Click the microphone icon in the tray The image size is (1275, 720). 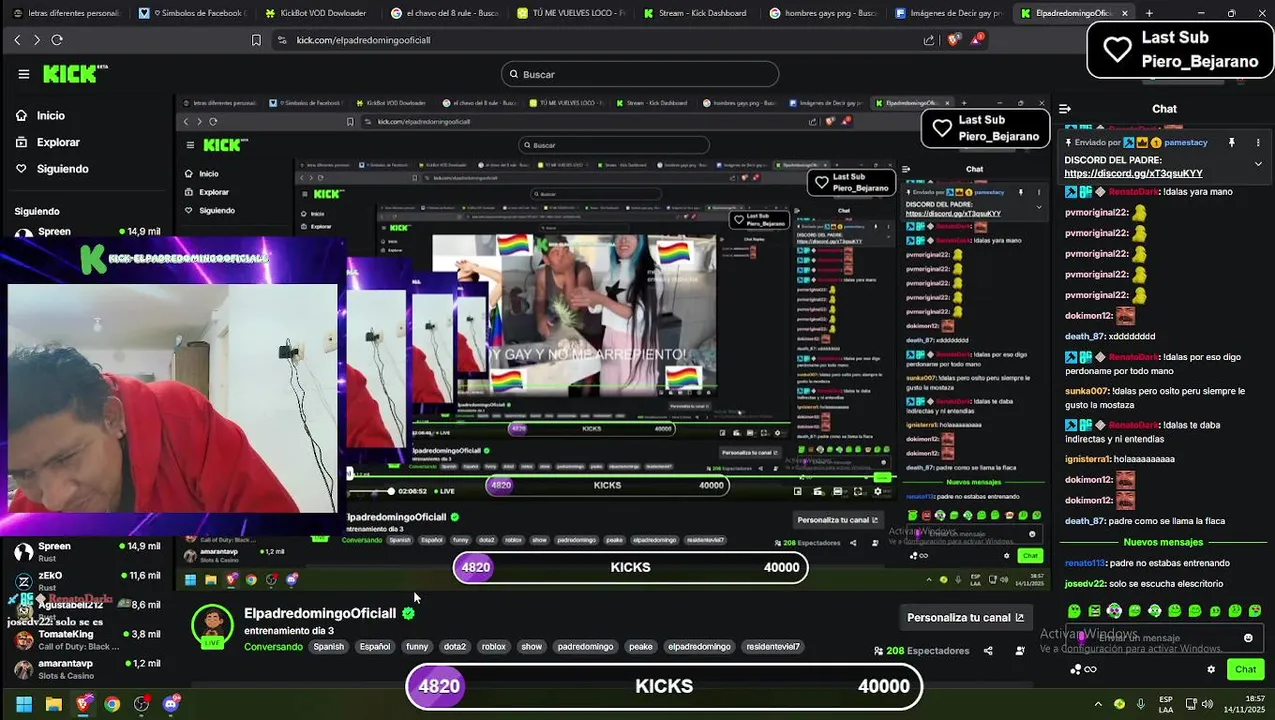coord(1140,704)
